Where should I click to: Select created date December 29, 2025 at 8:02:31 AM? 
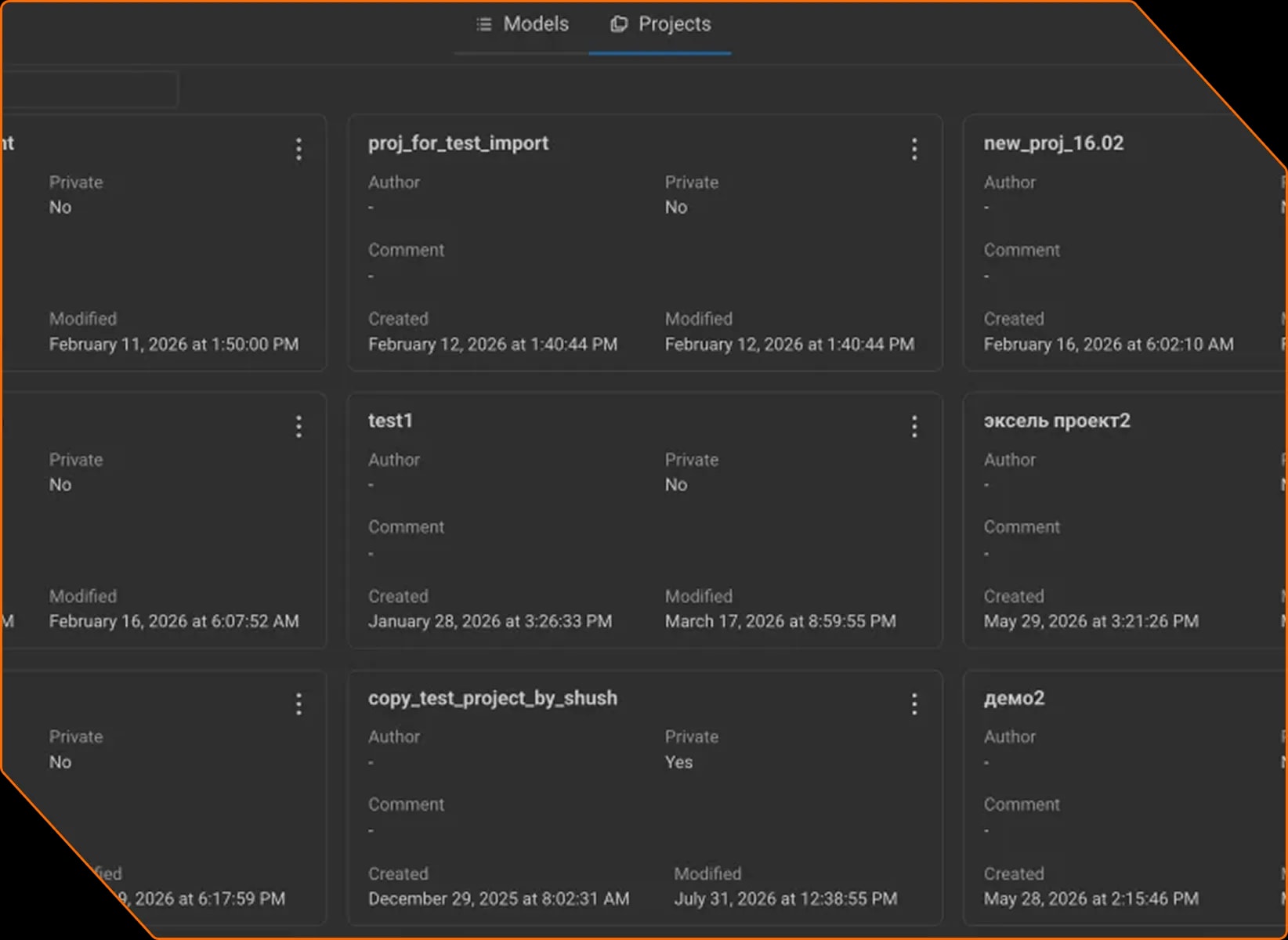(499, 898)
